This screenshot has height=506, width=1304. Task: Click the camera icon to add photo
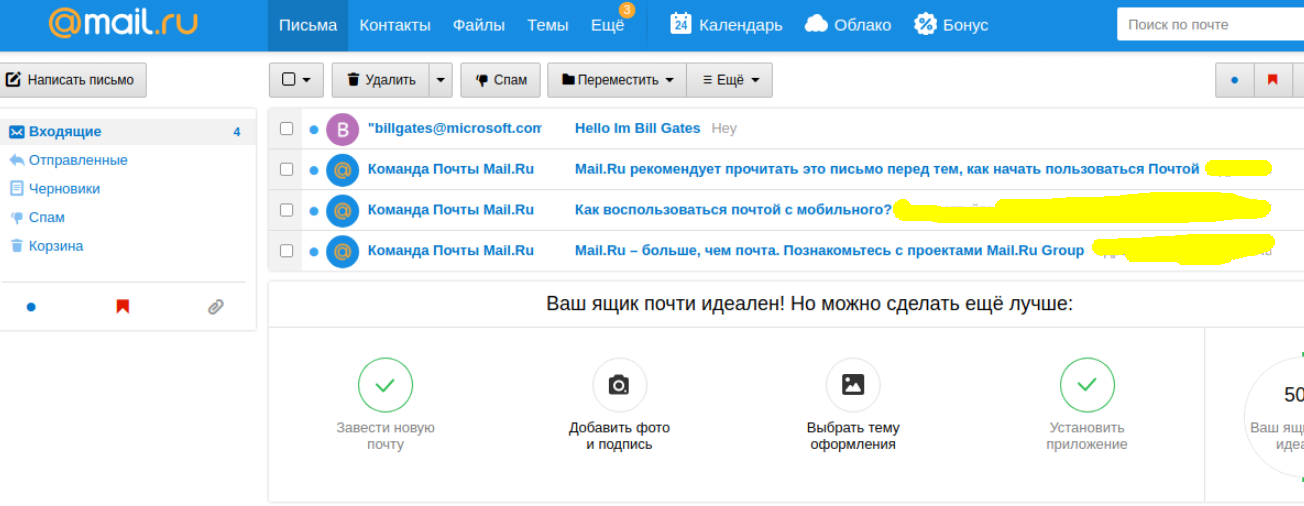(619, 385)
